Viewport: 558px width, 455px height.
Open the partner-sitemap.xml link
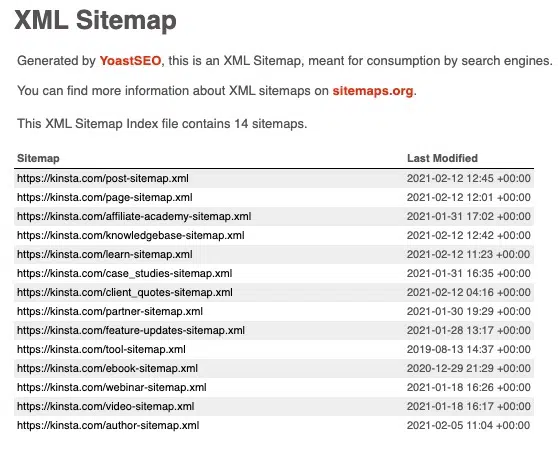(x=110, y=311)
